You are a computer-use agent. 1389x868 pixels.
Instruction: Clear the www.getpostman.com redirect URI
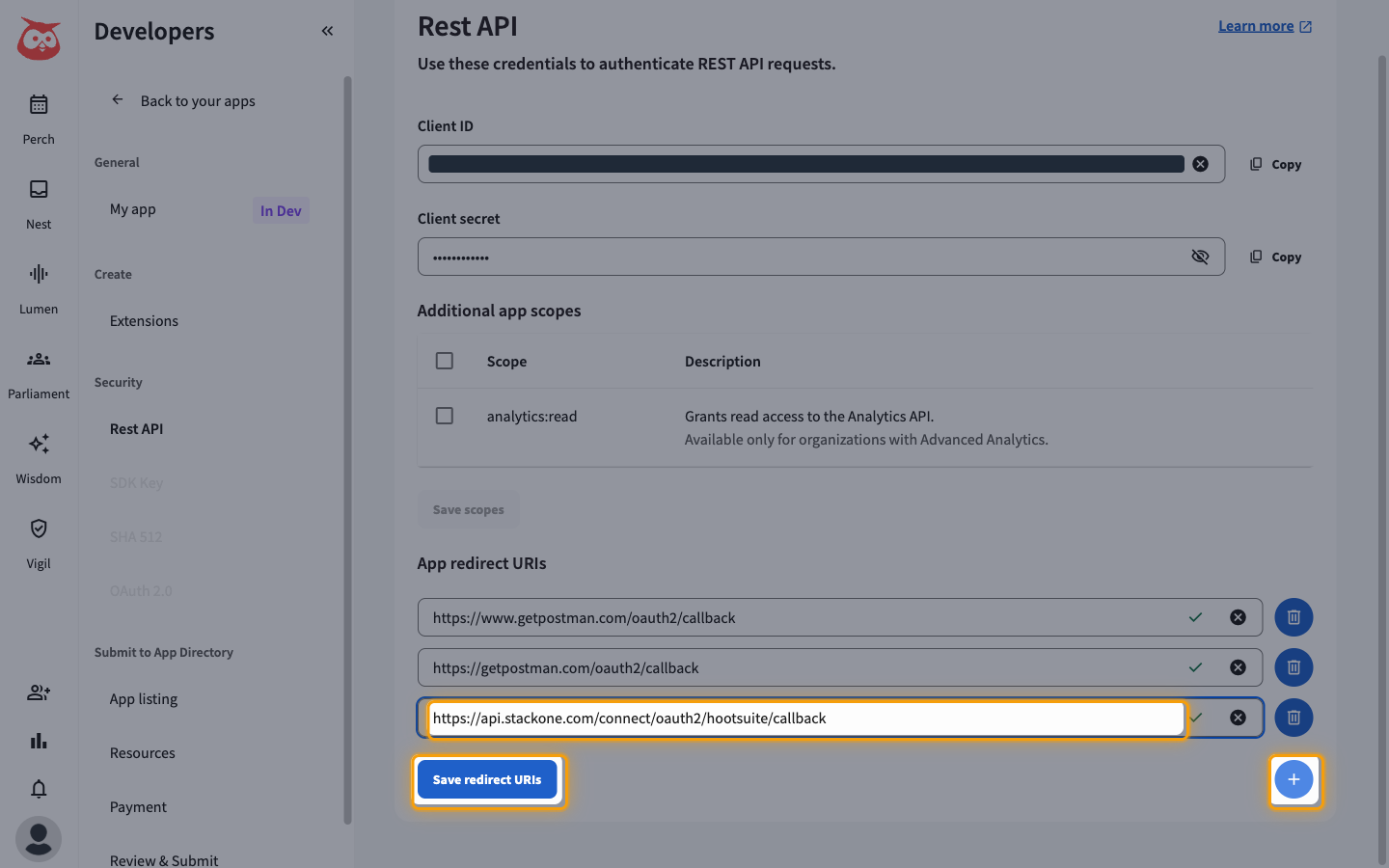pos(1238,617)
